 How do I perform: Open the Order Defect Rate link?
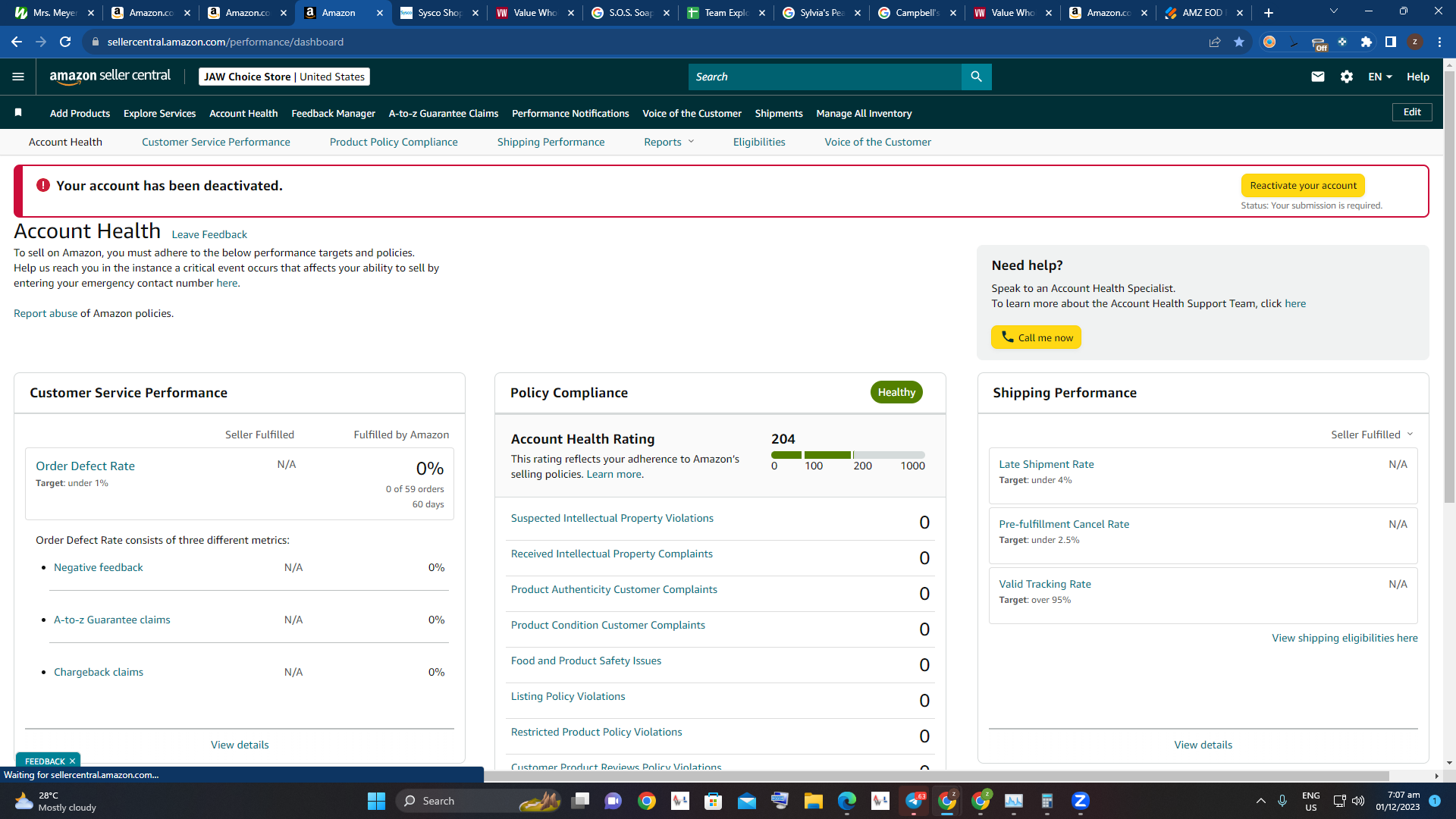(85, 466)
